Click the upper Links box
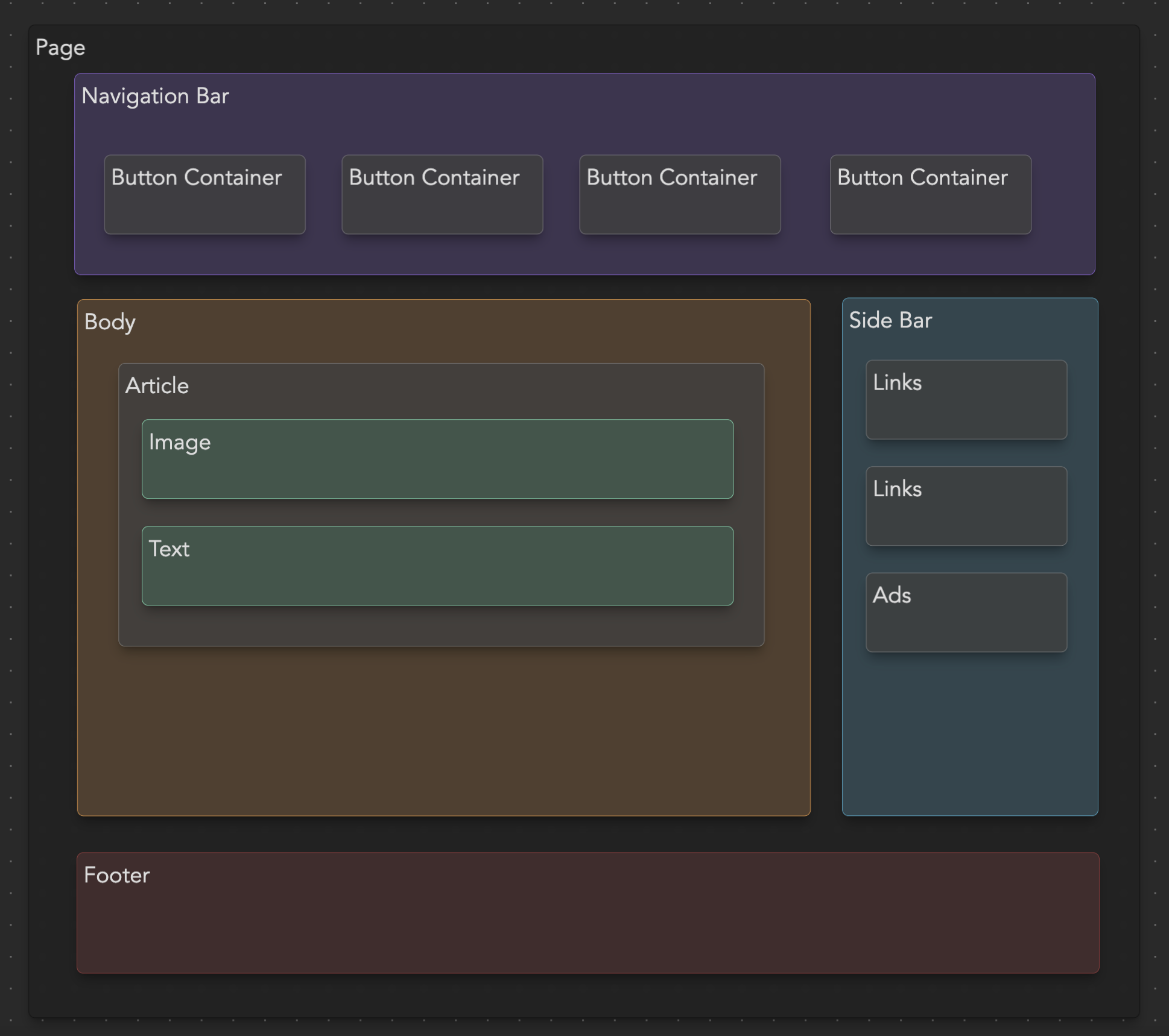 (966, 400)
